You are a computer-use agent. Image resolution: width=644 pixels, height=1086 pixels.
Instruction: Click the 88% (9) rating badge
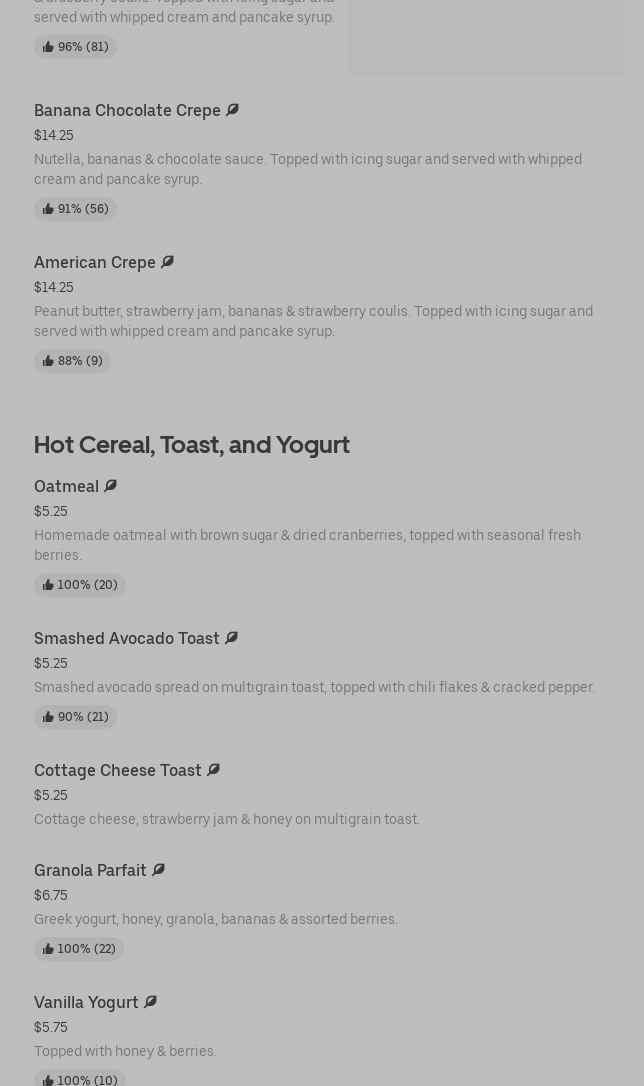[73, 361]
